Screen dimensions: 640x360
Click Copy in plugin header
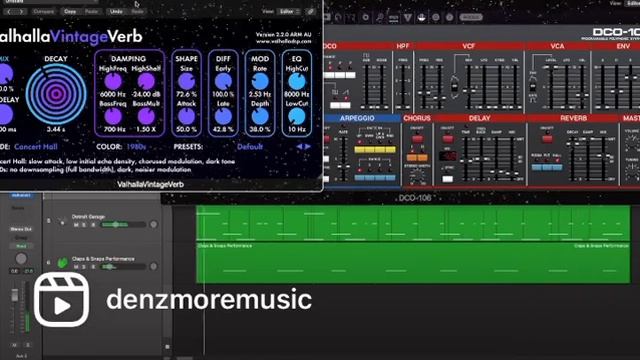click(x=70, y=11)
